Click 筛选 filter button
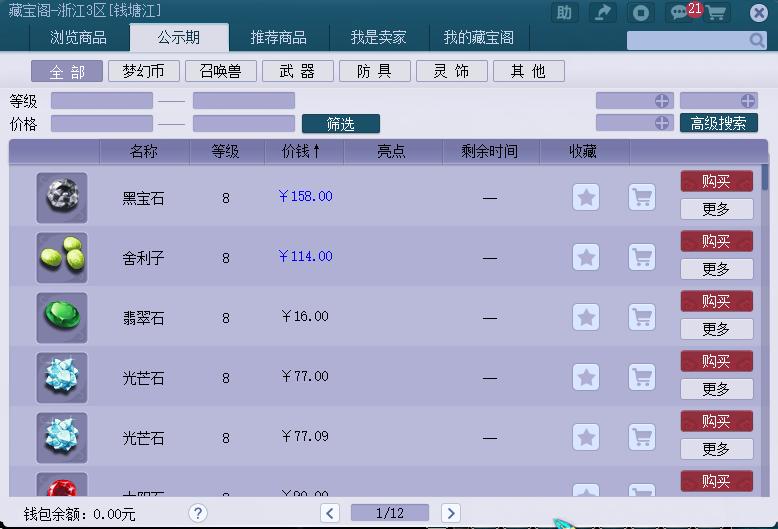This screenshot has height=529, width=778. tap(341, 124)
